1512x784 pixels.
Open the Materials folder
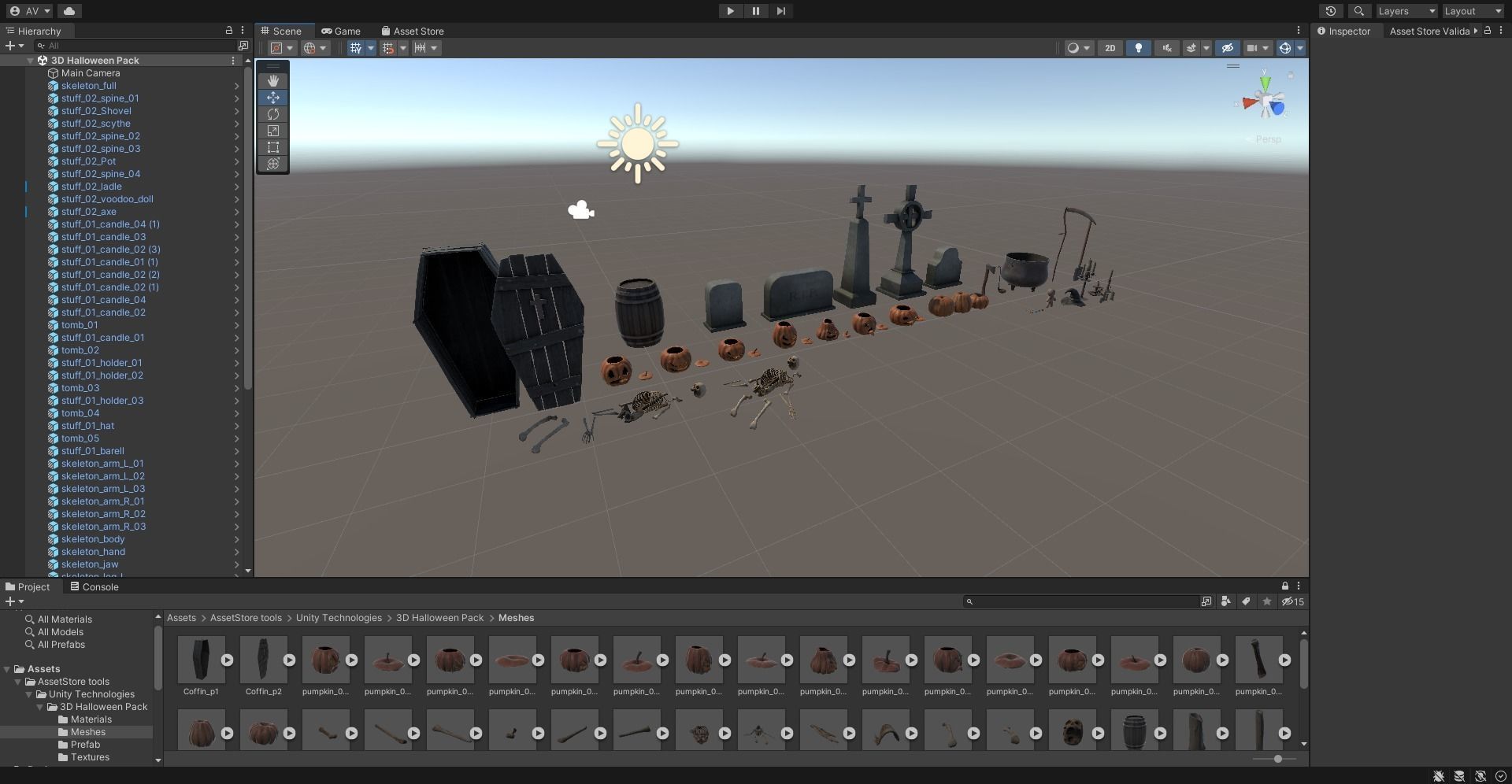click(91, 719)
